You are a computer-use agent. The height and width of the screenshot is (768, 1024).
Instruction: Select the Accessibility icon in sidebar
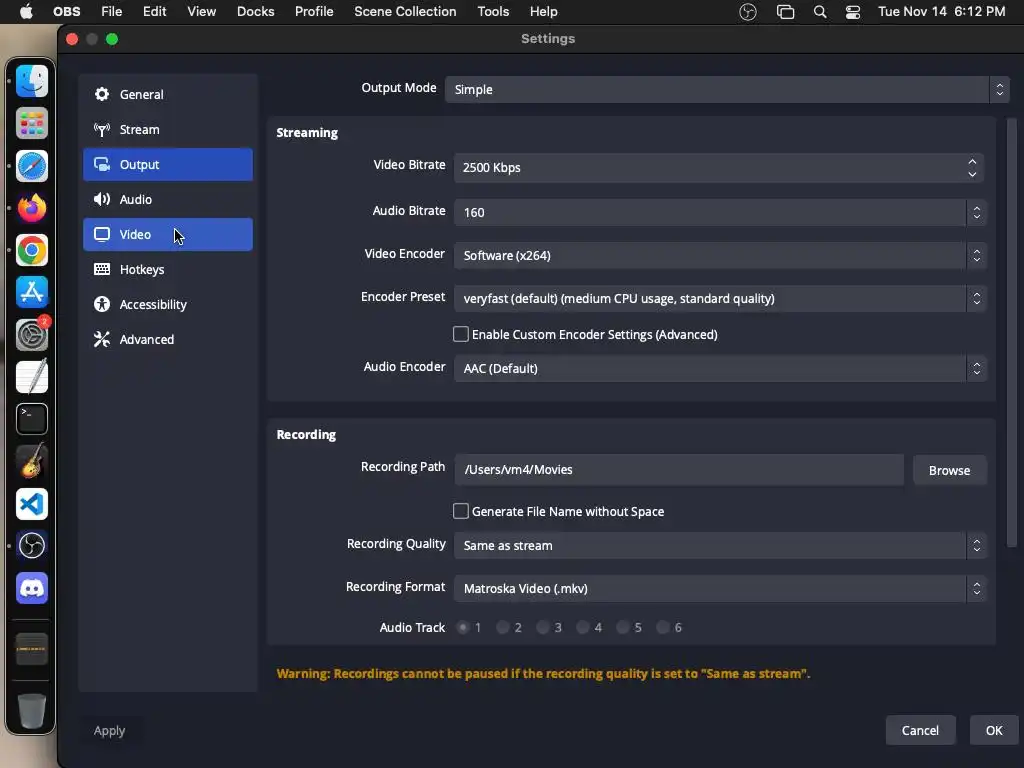coord(102,305)
